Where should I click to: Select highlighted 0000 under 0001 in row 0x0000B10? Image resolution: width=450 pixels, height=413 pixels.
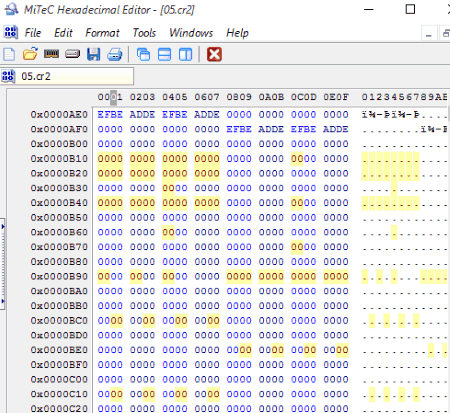110,158
